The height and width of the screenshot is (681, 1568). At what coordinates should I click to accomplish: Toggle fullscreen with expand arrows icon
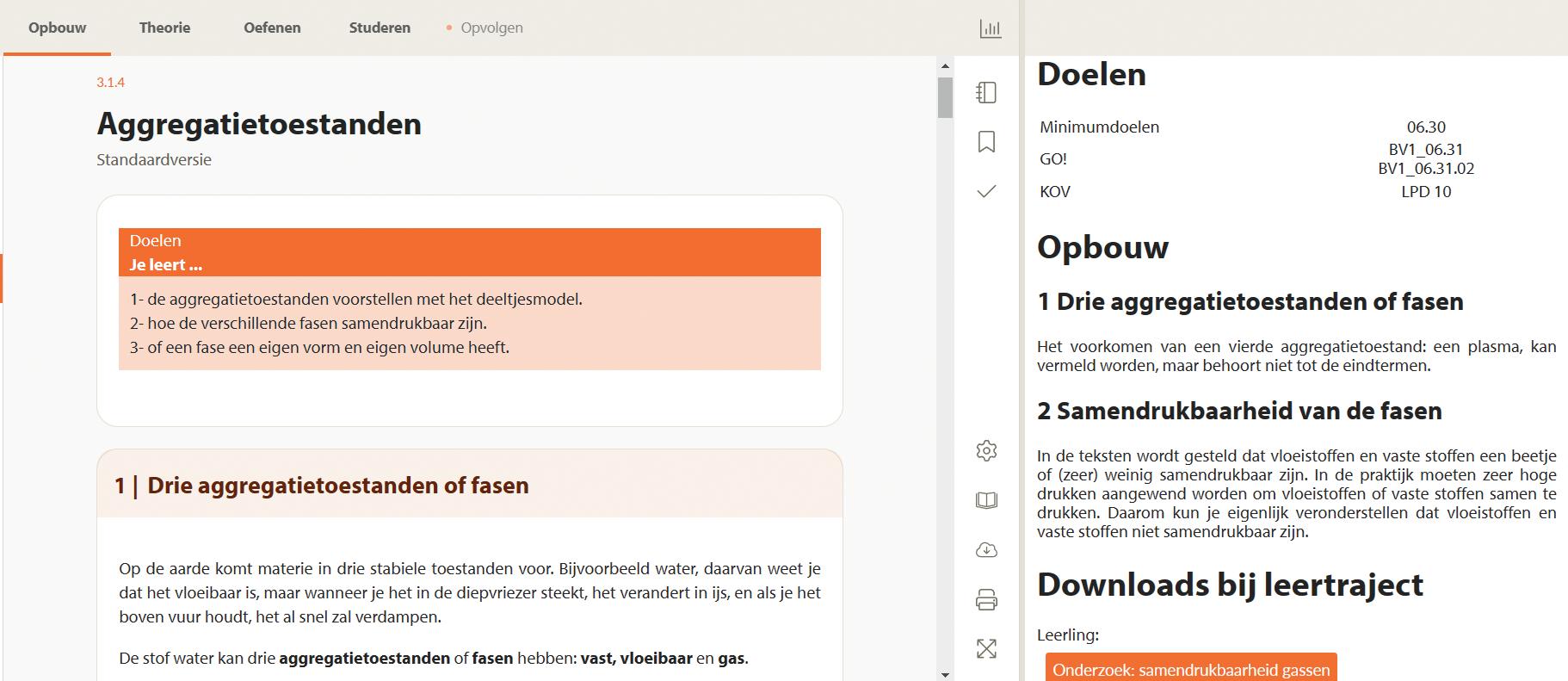986,649
